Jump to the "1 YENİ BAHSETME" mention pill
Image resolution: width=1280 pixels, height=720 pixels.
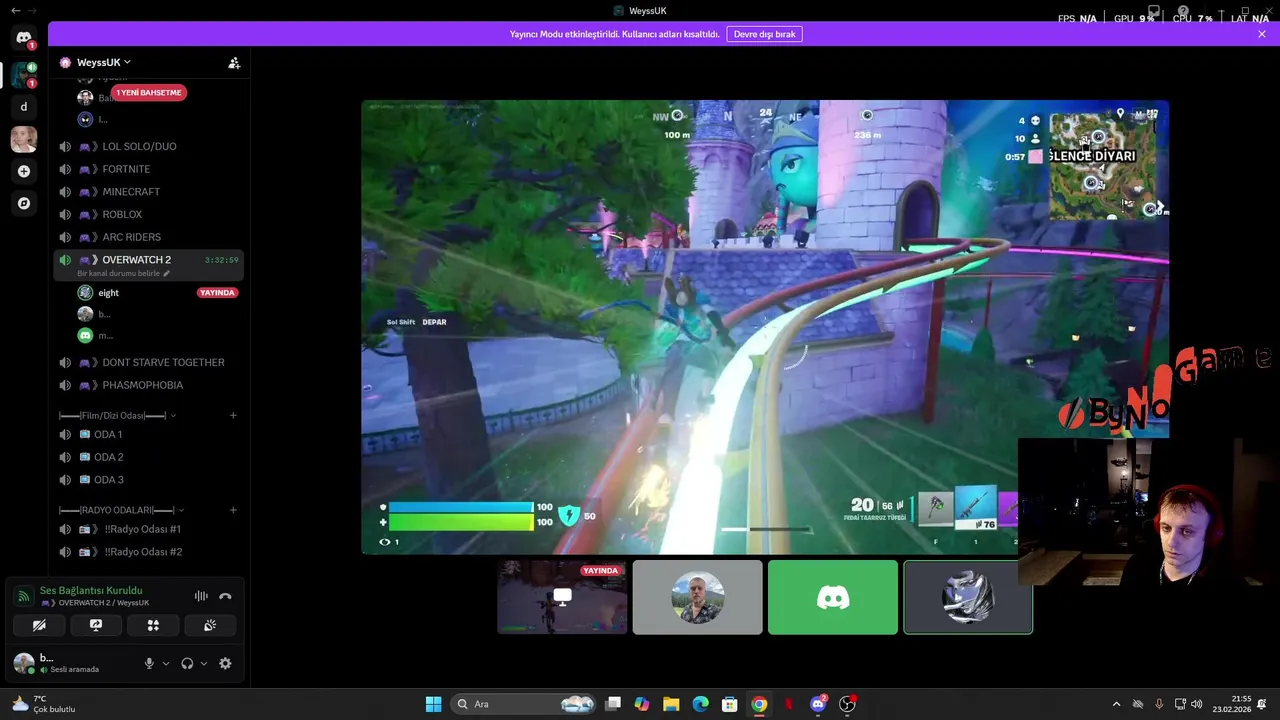[x=148, y=93]
